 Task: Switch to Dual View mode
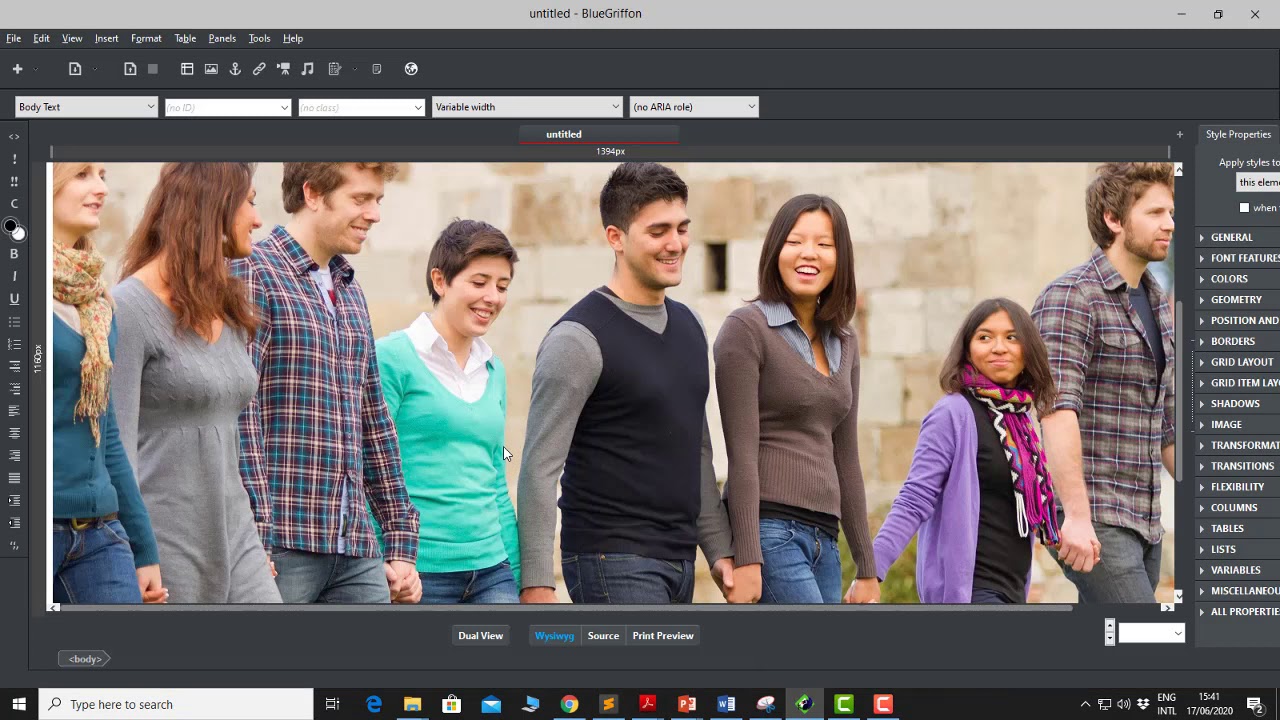tap(480, 636)
